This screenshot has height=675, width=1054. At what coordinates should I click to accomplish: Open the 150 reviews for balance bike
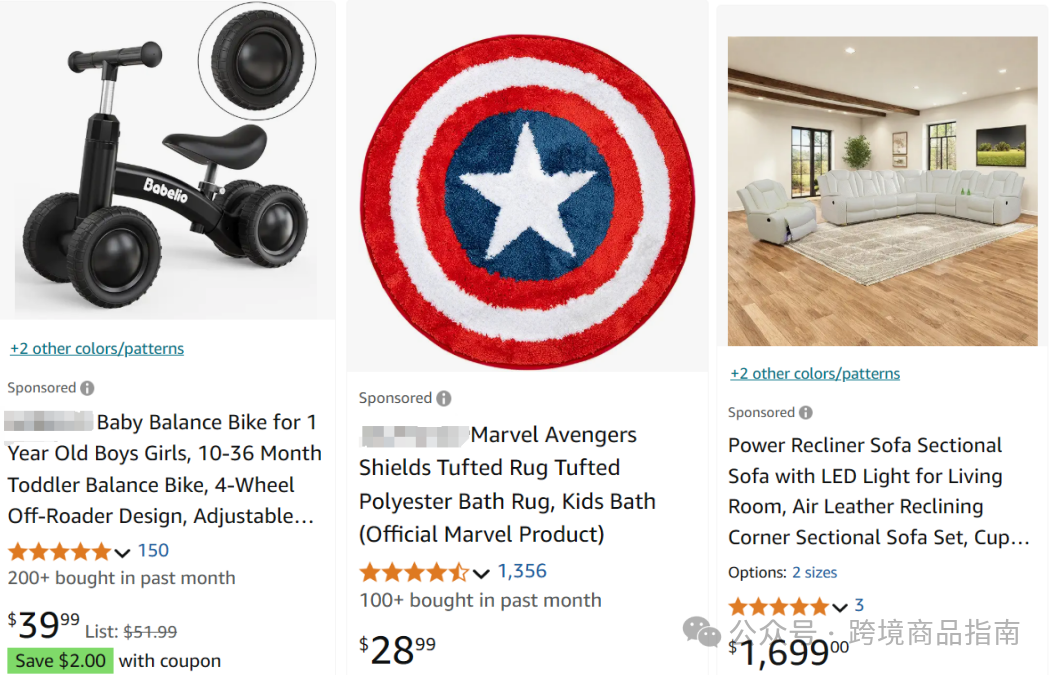(x=153, y=551)
